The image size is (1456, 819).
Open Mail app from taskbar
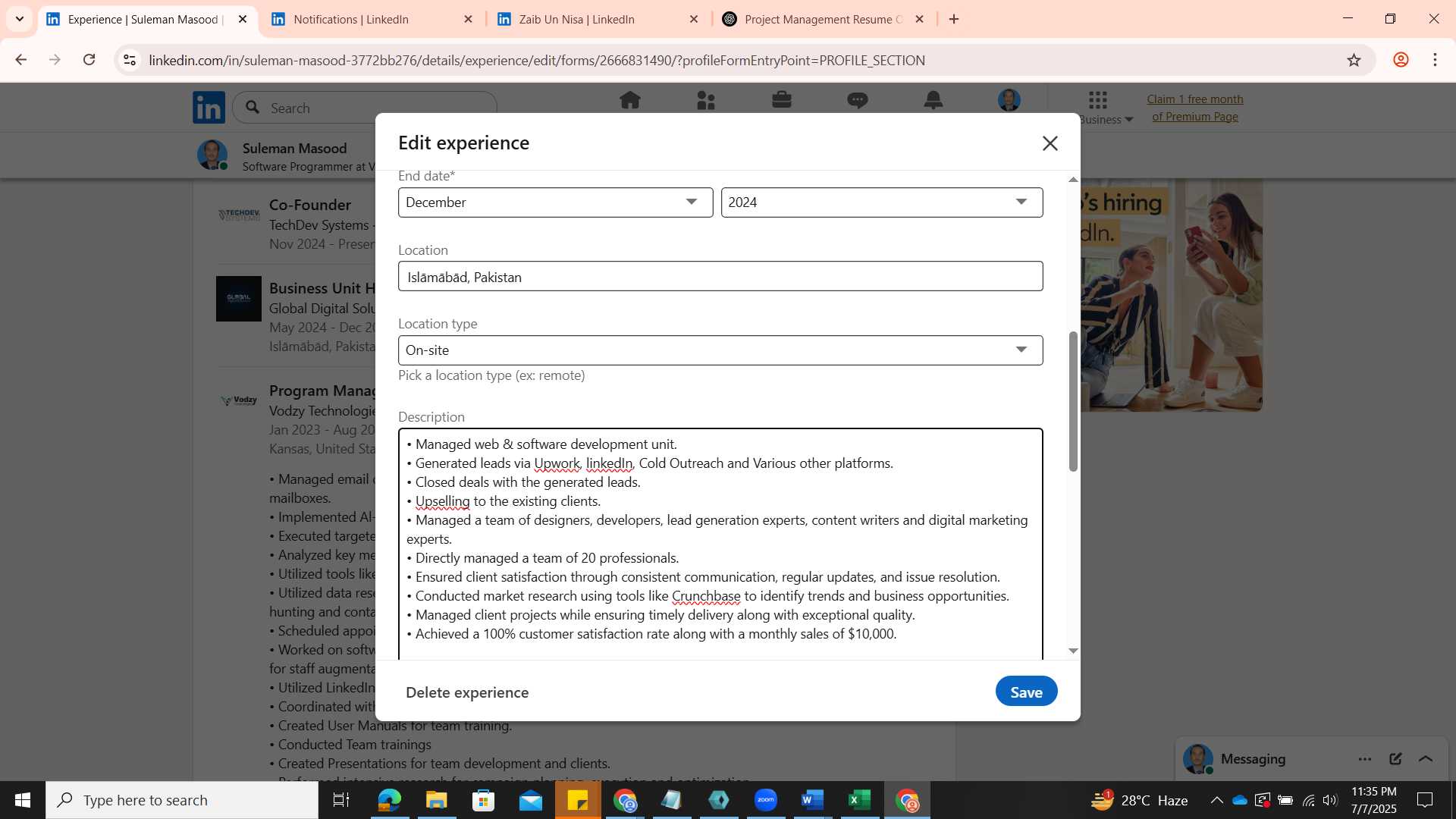(531, 800)
